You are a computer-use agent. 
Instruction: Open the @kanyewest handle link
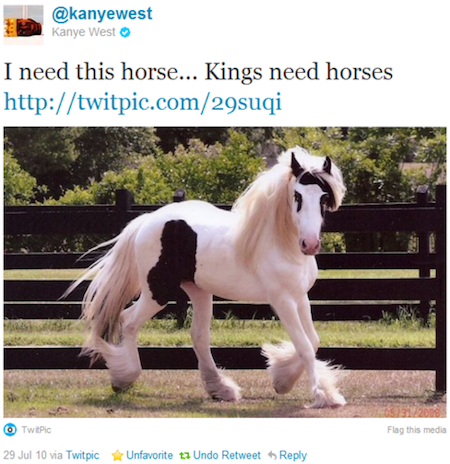point(102,14)
